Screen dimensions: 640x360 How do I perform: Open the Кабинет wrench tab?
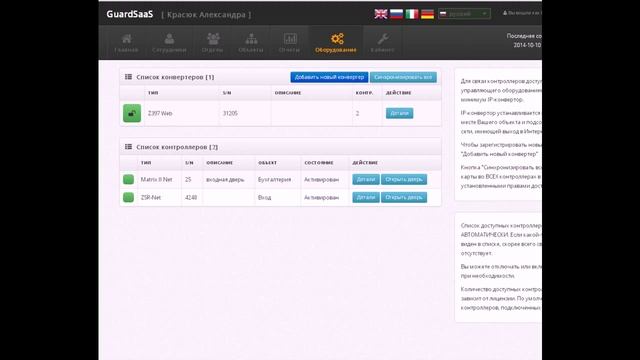[382, 43]
